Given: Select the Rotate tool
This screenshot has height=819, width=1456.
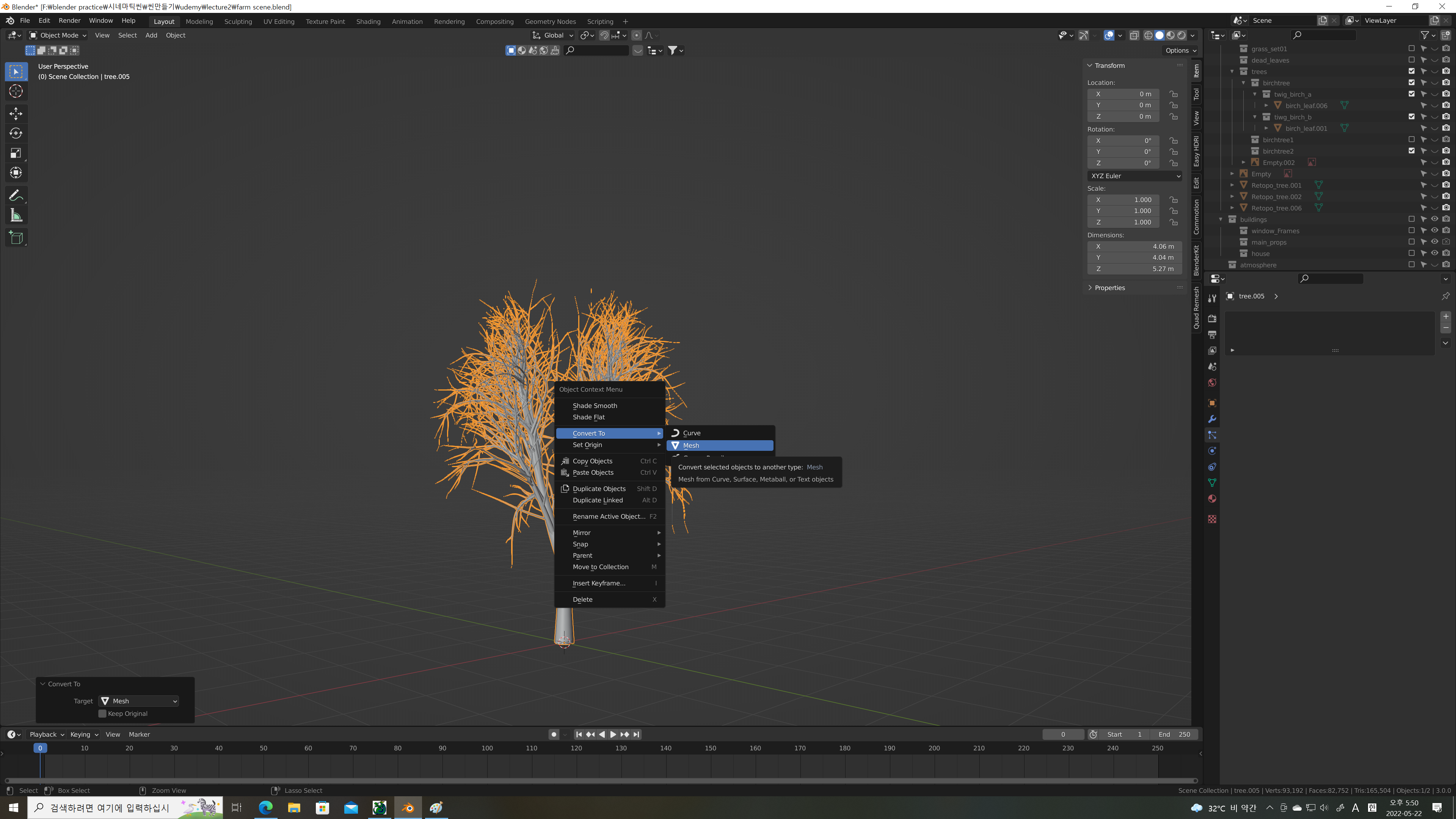Looking at the screenshot, I should tap(16, 133).
